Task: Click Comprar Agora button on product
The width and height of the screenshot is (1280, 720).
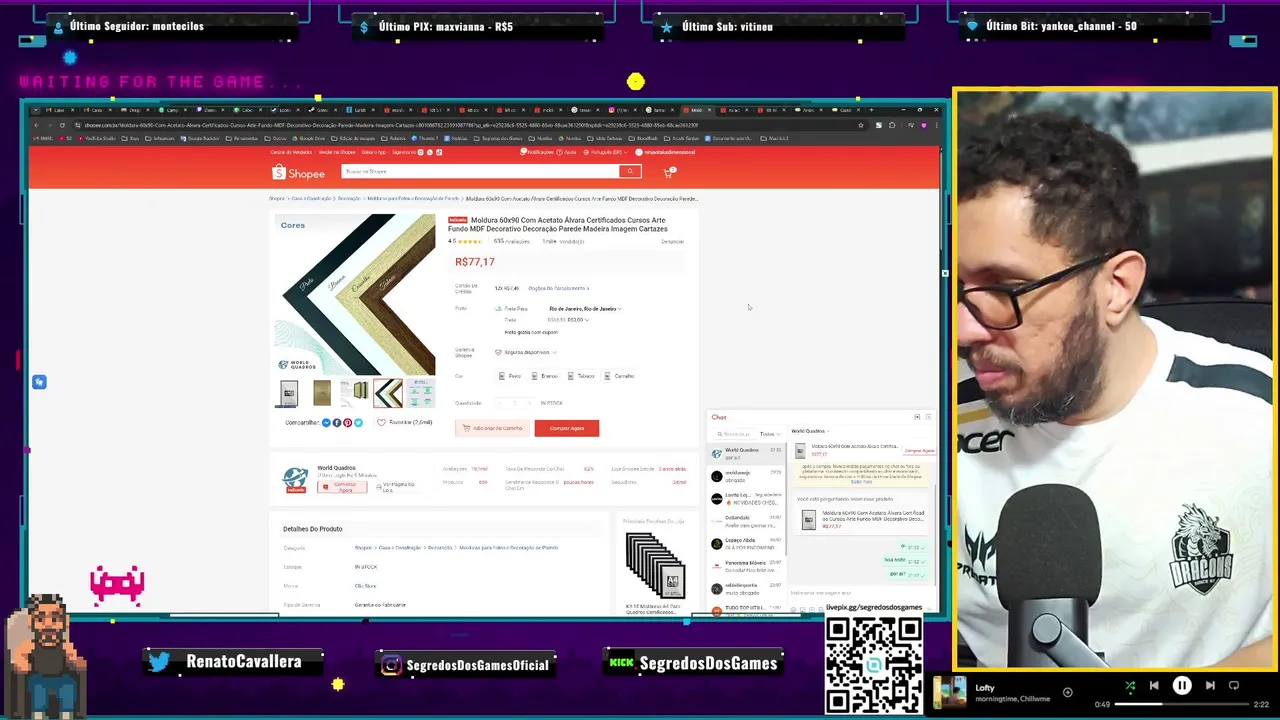Action: pyautogui.click(x=566, y=428)
